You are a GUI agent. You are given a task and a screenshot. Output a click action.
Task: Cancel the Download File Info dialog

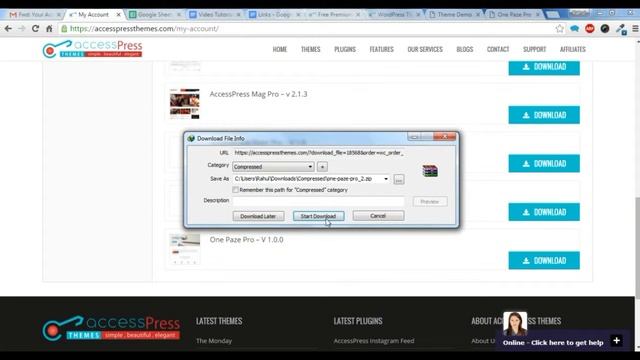378,216
